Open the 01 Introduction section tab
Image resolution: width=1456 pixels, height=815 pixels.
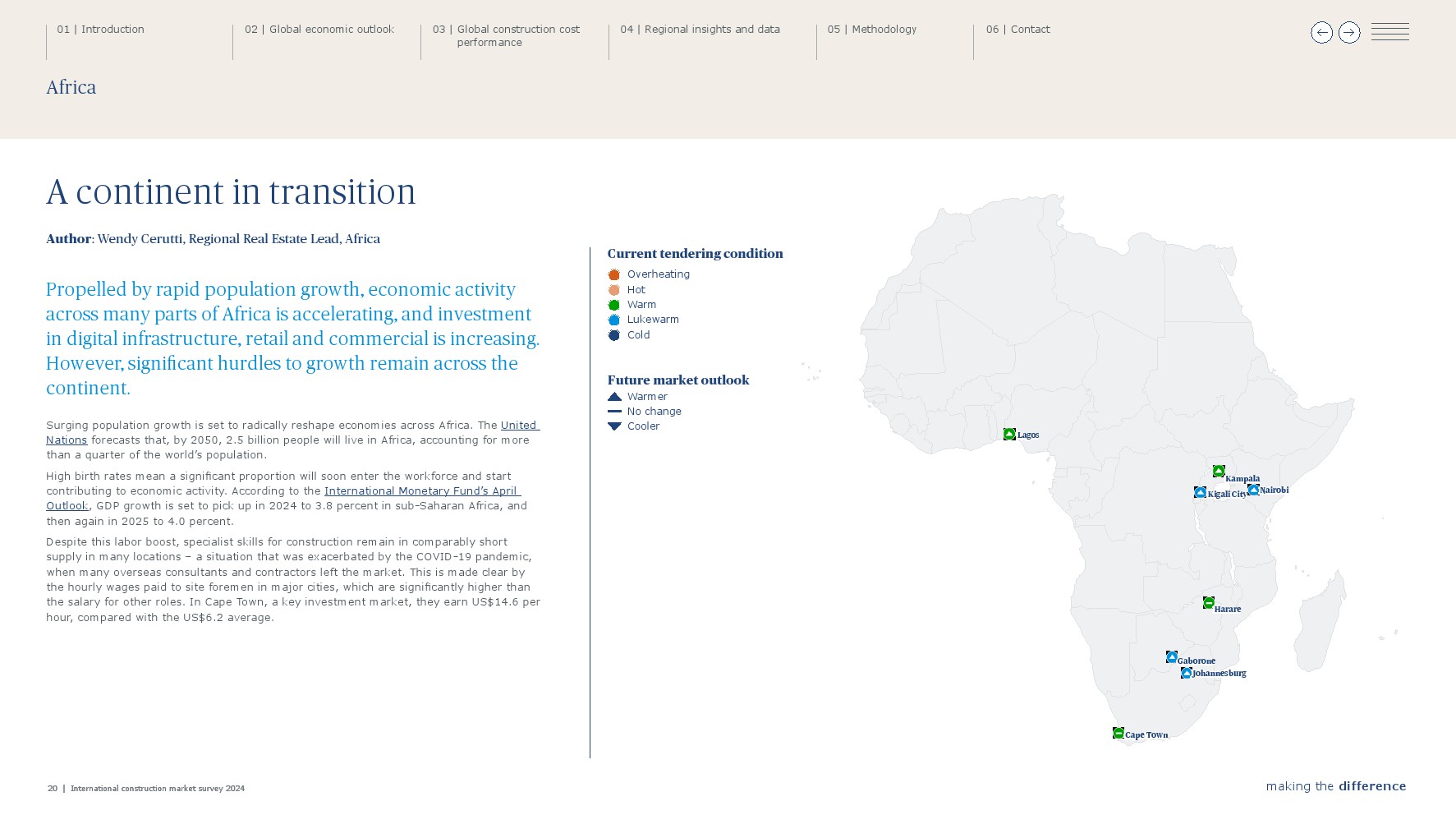coord(113,30)
